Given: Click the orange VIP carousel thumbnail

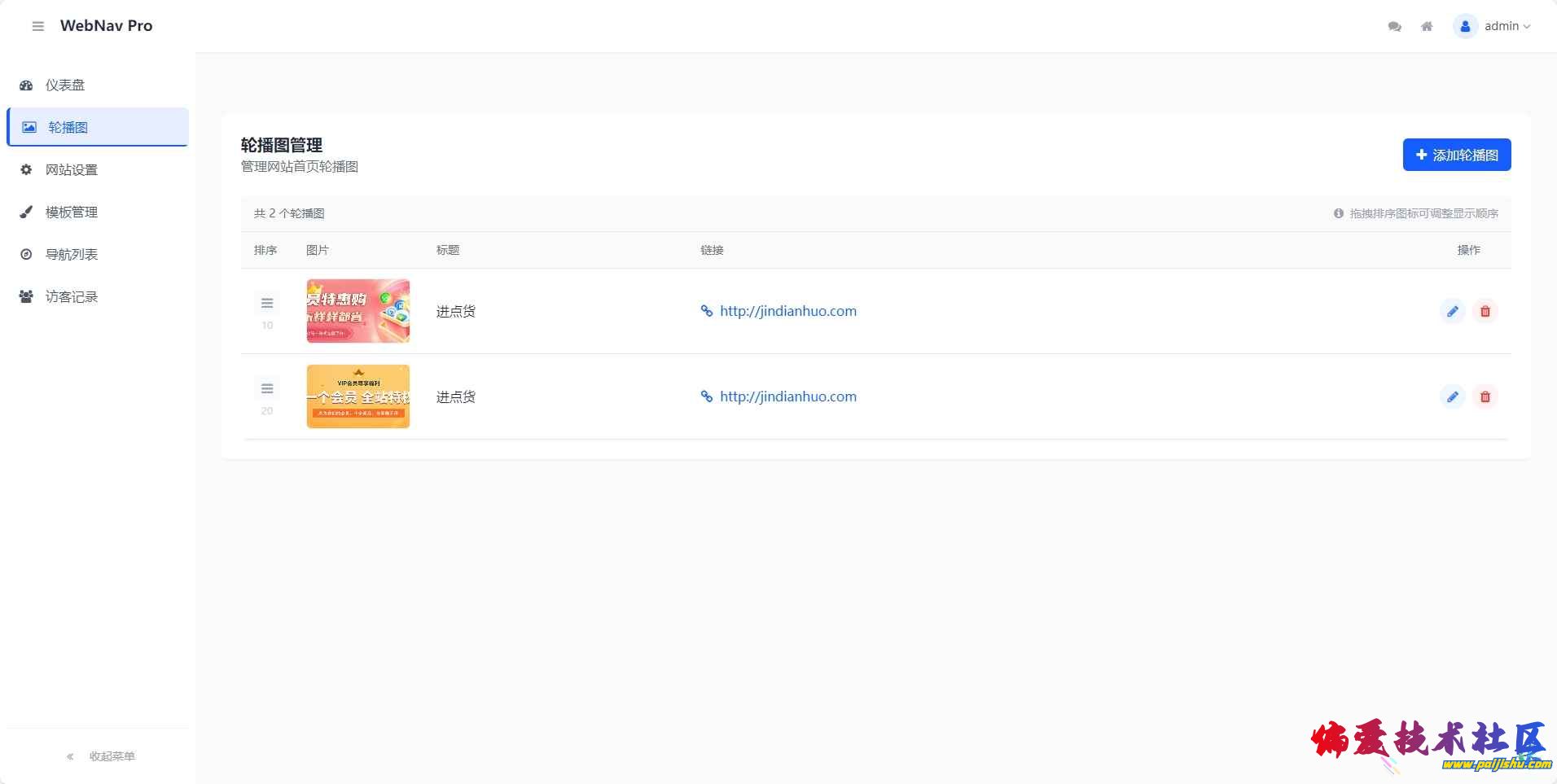Looking at the screenshot, I should click(358, 396).
